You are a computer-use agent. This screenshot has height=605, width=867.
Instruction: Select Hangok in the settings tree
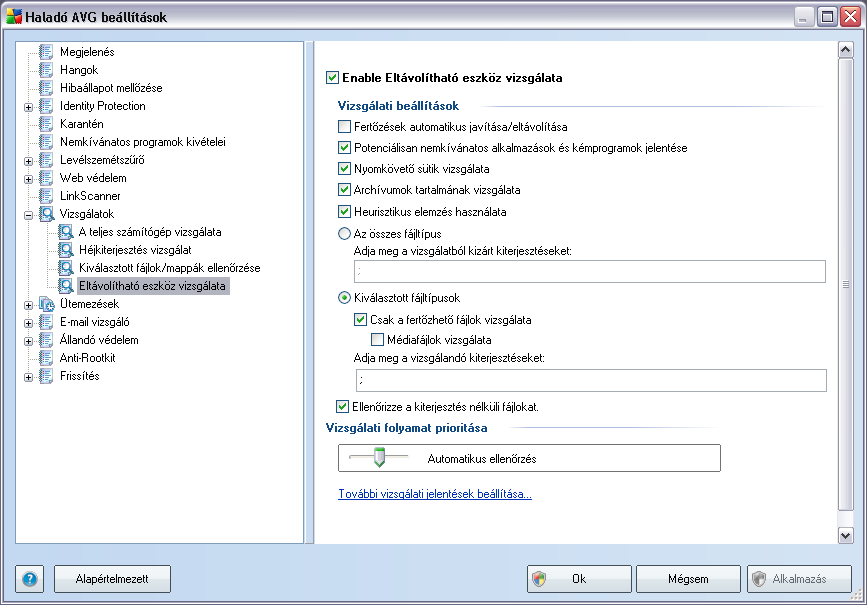pos(79,70)
